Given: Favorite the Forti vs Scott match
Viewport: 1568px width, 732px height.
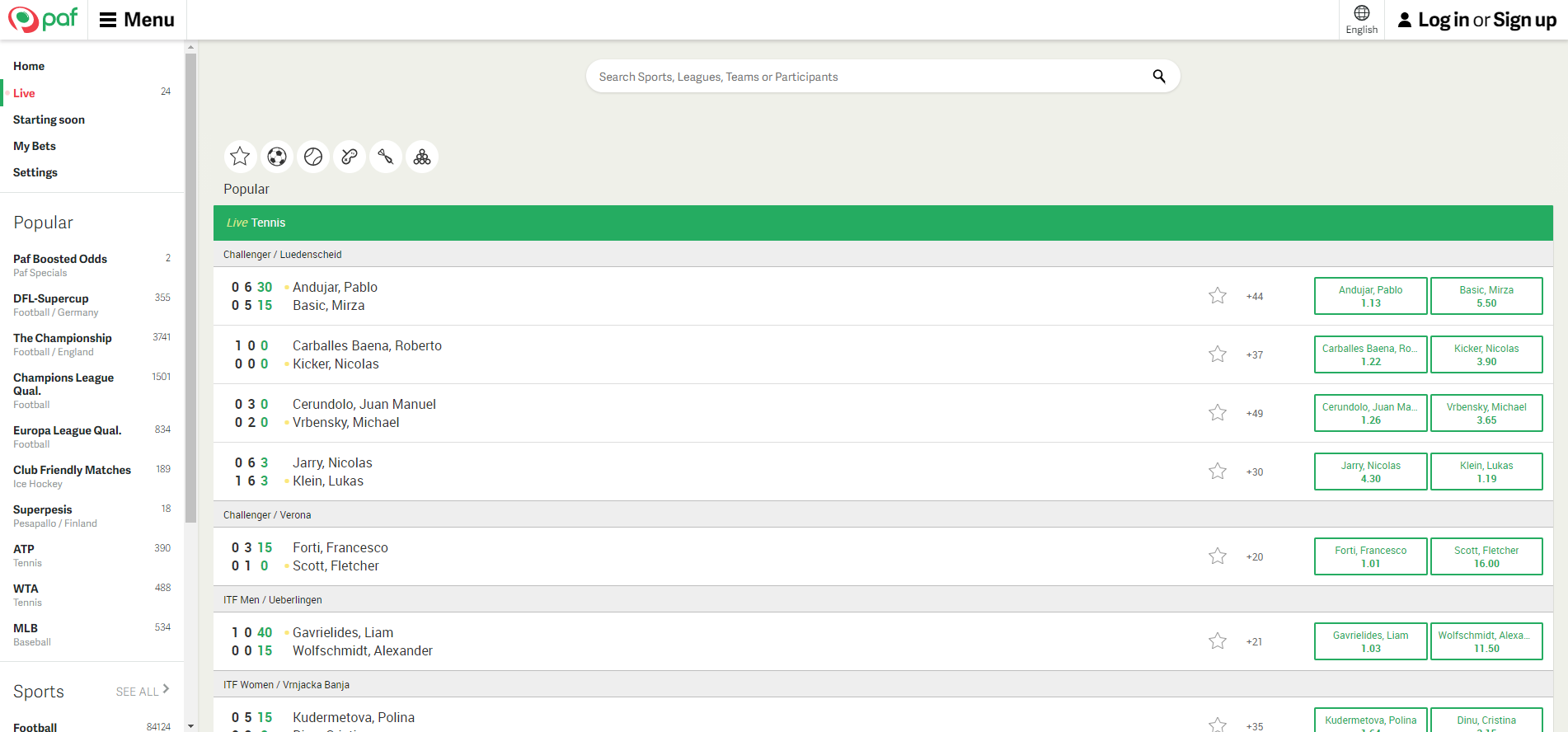Looking at the screenshot, I should [x=1218, y=556].
